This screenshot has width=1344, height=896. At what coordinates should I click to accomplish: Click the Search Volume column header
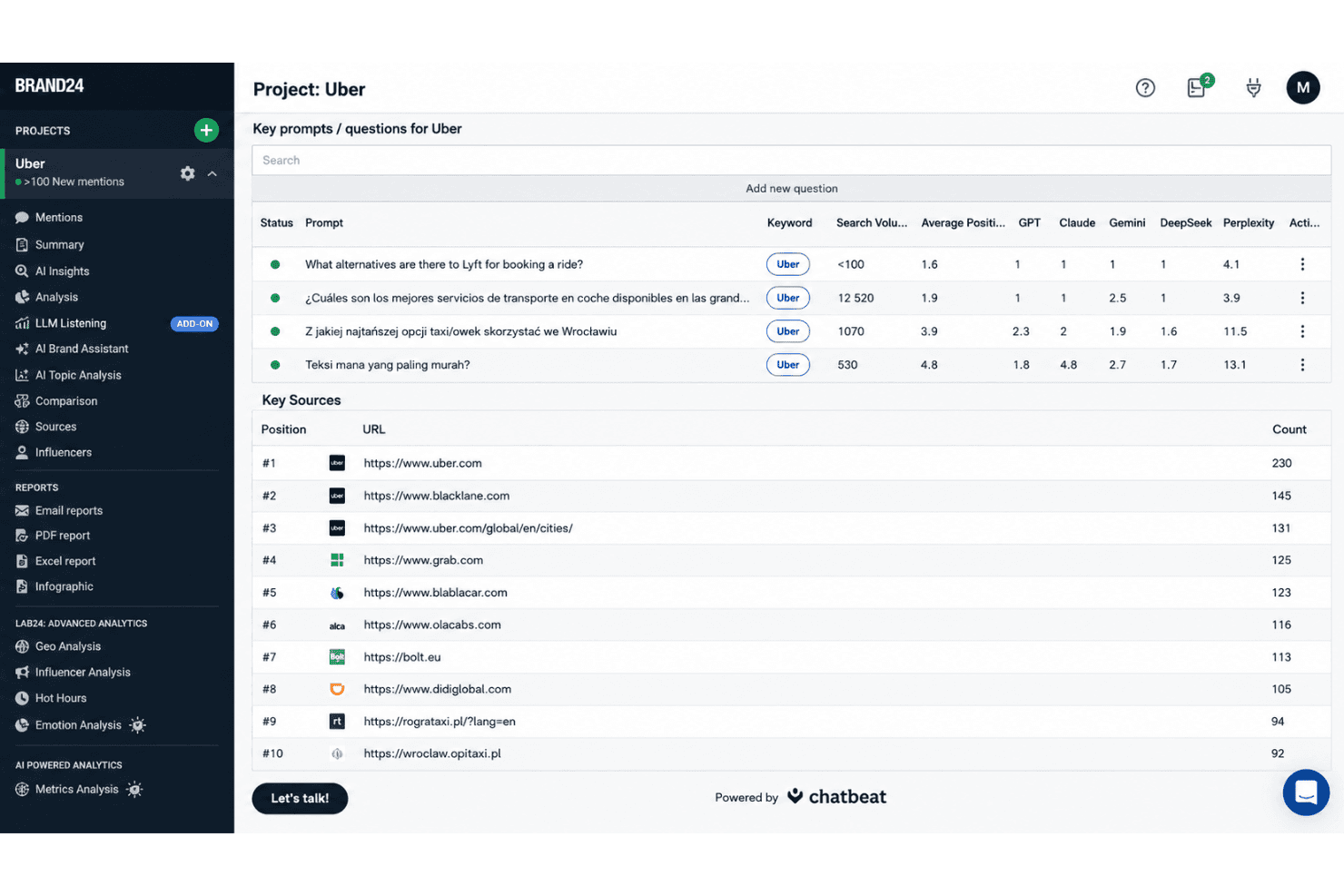(871, 223)
